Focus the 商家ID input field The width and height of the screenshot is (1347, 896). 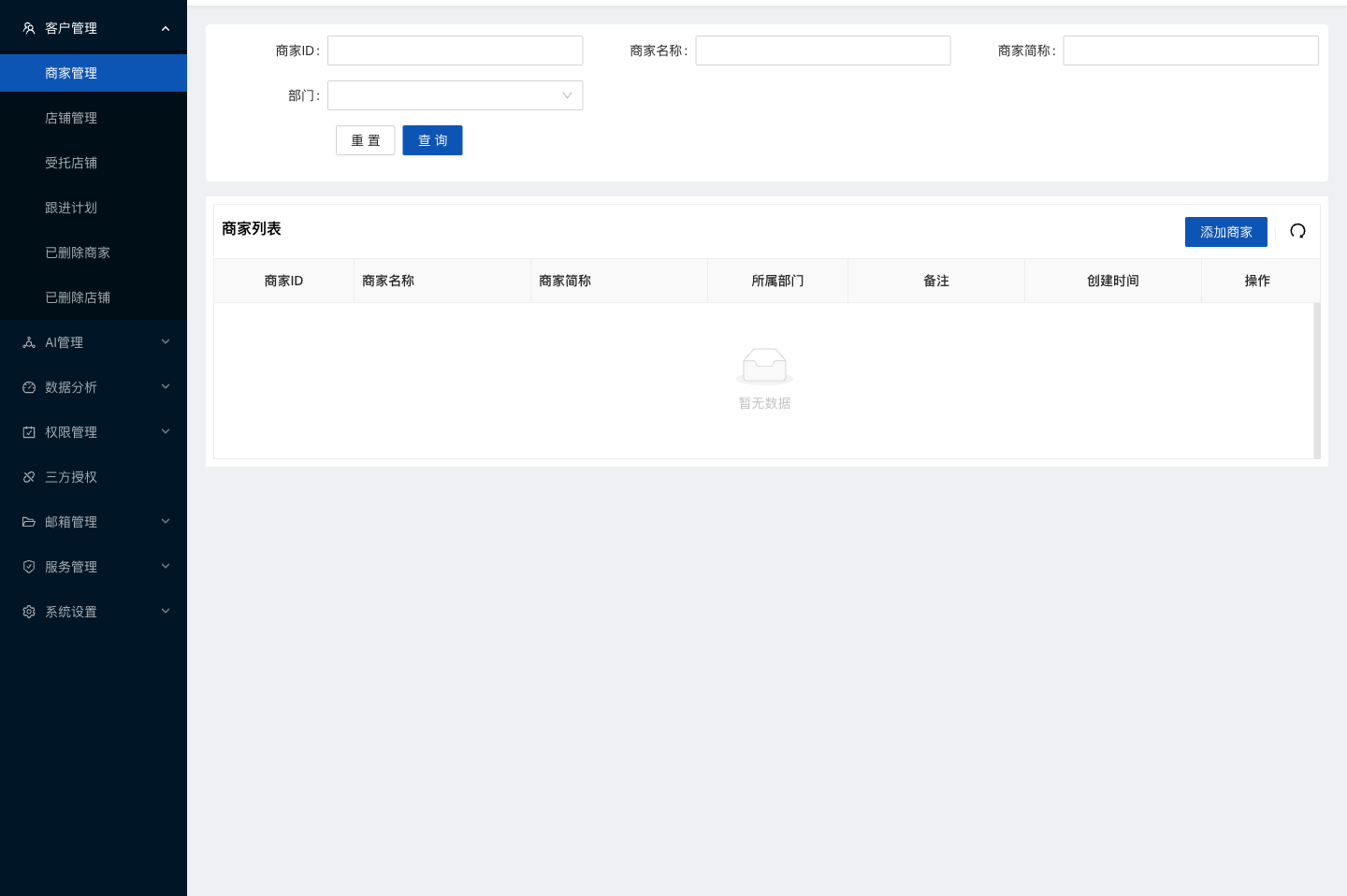(455, 51)
